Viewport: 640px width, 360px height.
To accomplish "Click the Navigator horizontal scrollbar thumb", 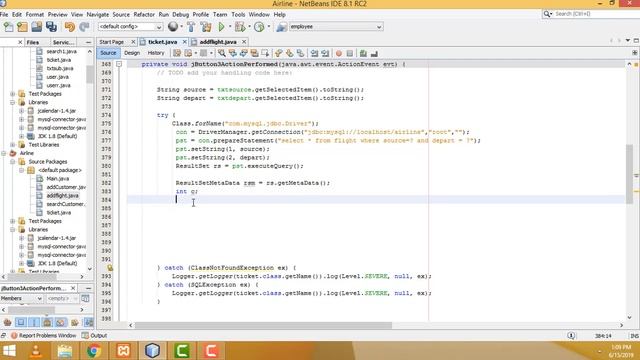I will 31,310.
